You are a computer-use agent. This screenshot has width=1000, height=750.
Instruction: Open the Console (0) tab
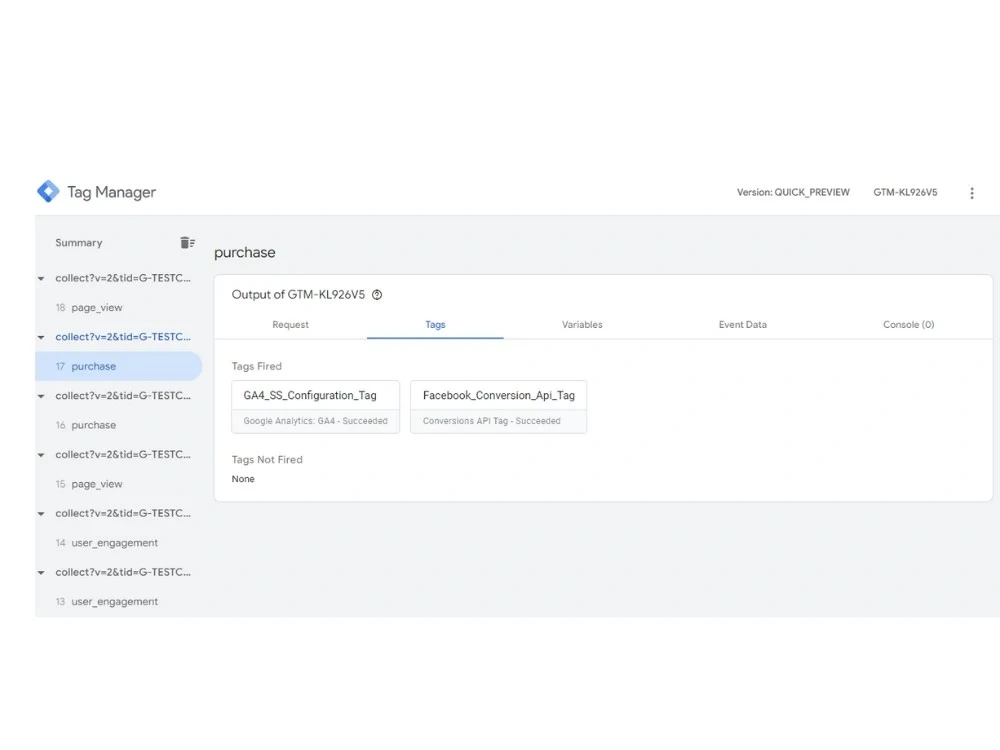[908, 325]
